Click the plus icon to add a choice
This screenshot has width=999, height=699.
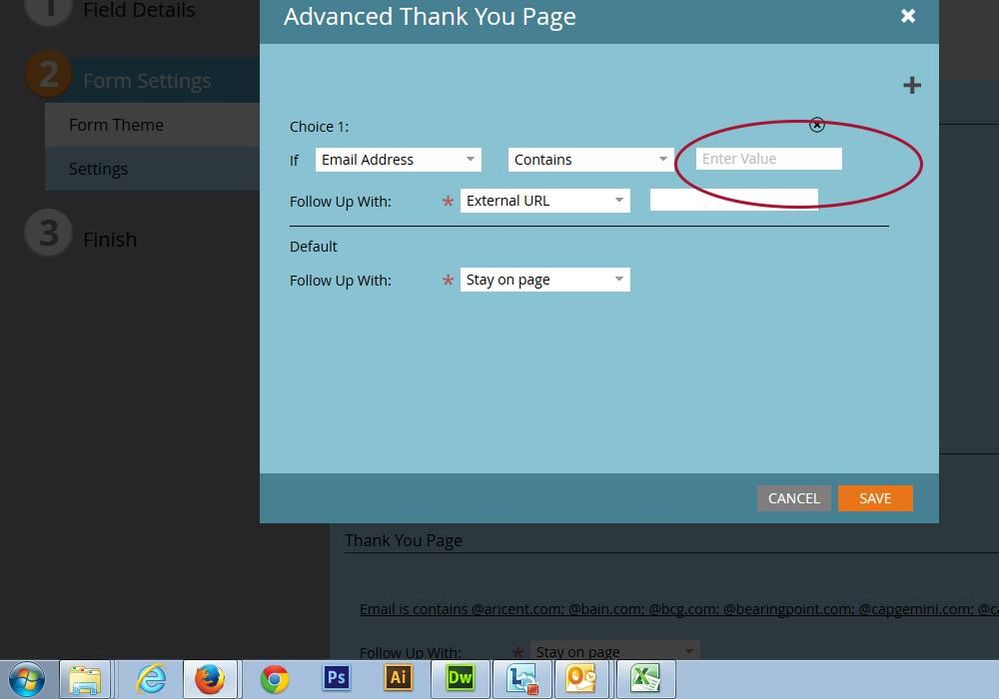pos(911,86)
